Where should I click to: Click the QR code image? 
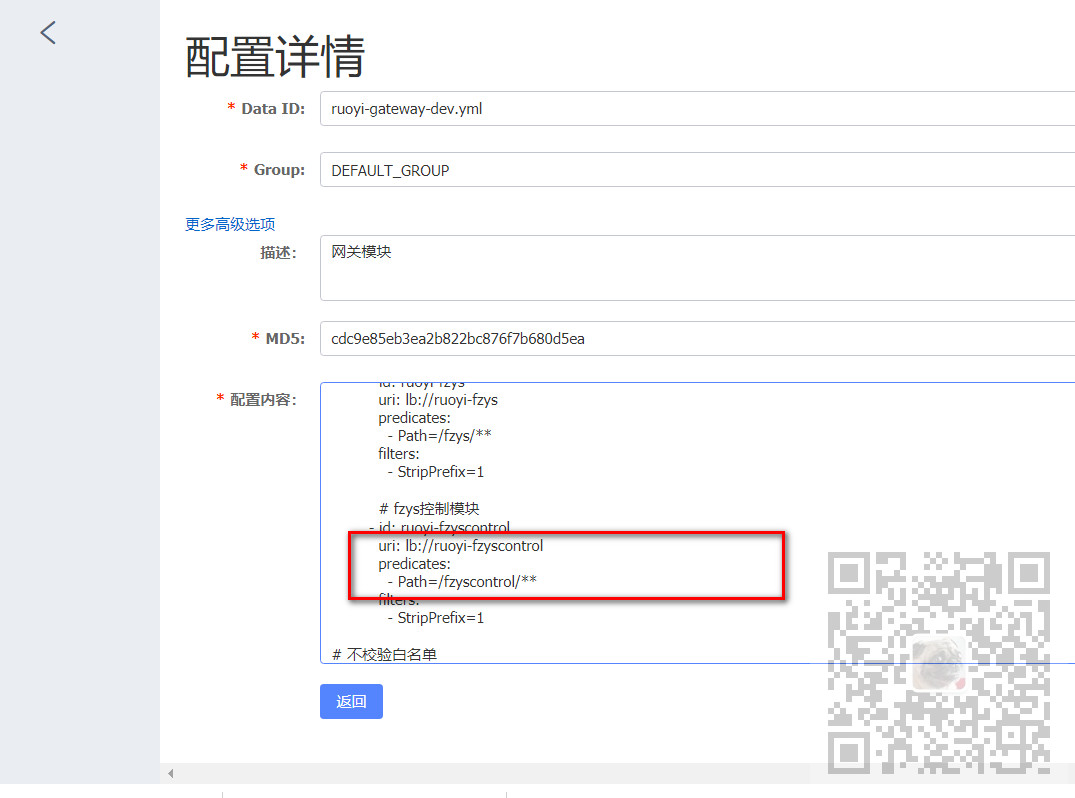coord(939,663)
